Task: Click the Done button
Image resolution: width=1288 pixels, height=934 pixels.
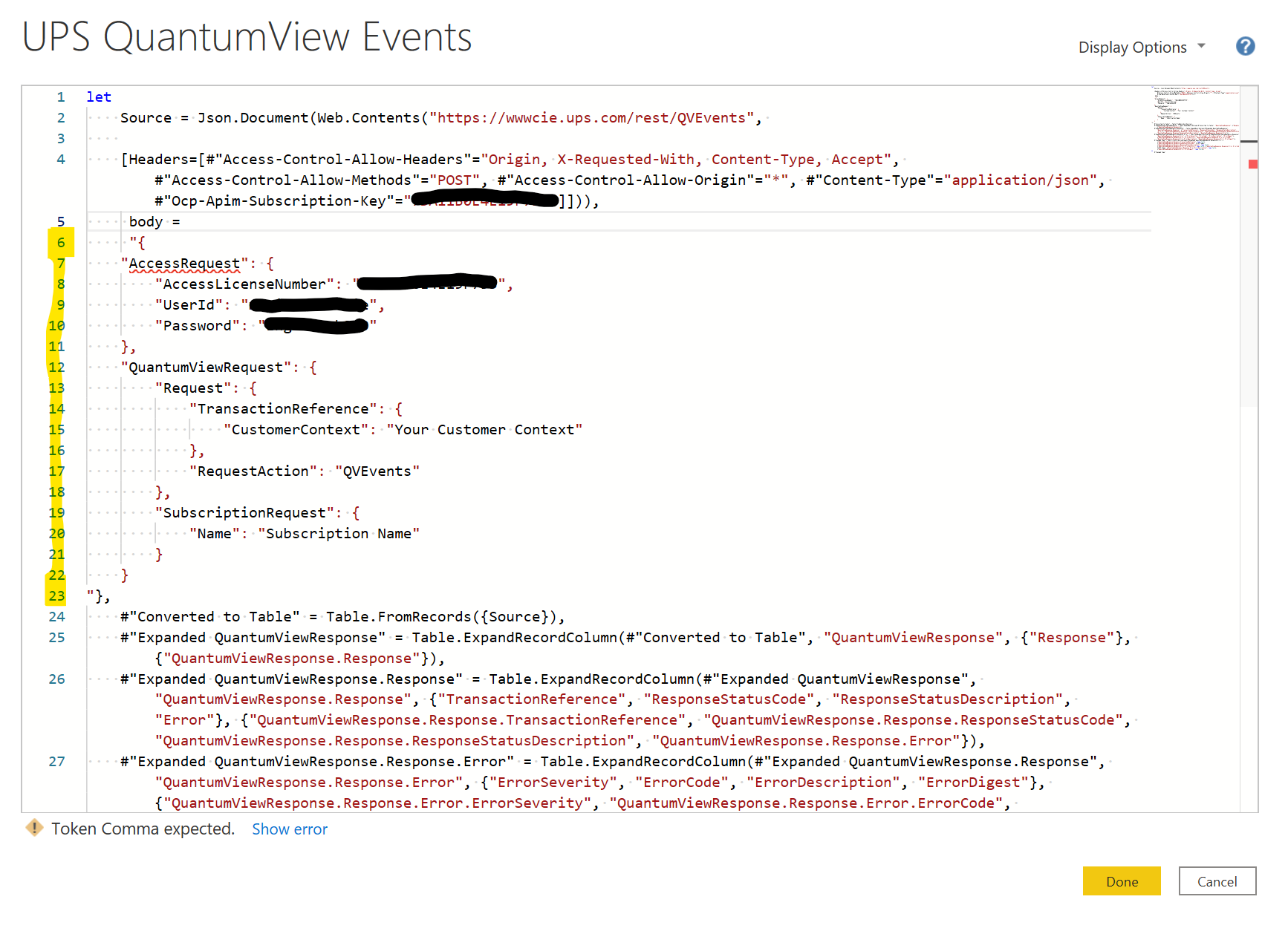Action: [x=1121, y=881]
